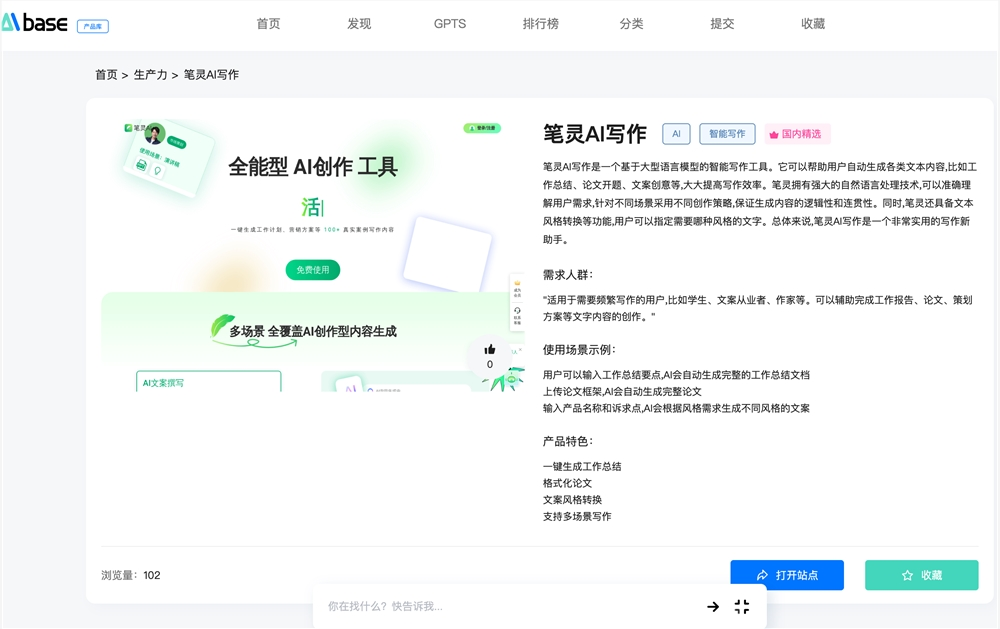Open the GPTS page from the top navigation
This screenshot has width=1000, height=629.
coord(449,23)
